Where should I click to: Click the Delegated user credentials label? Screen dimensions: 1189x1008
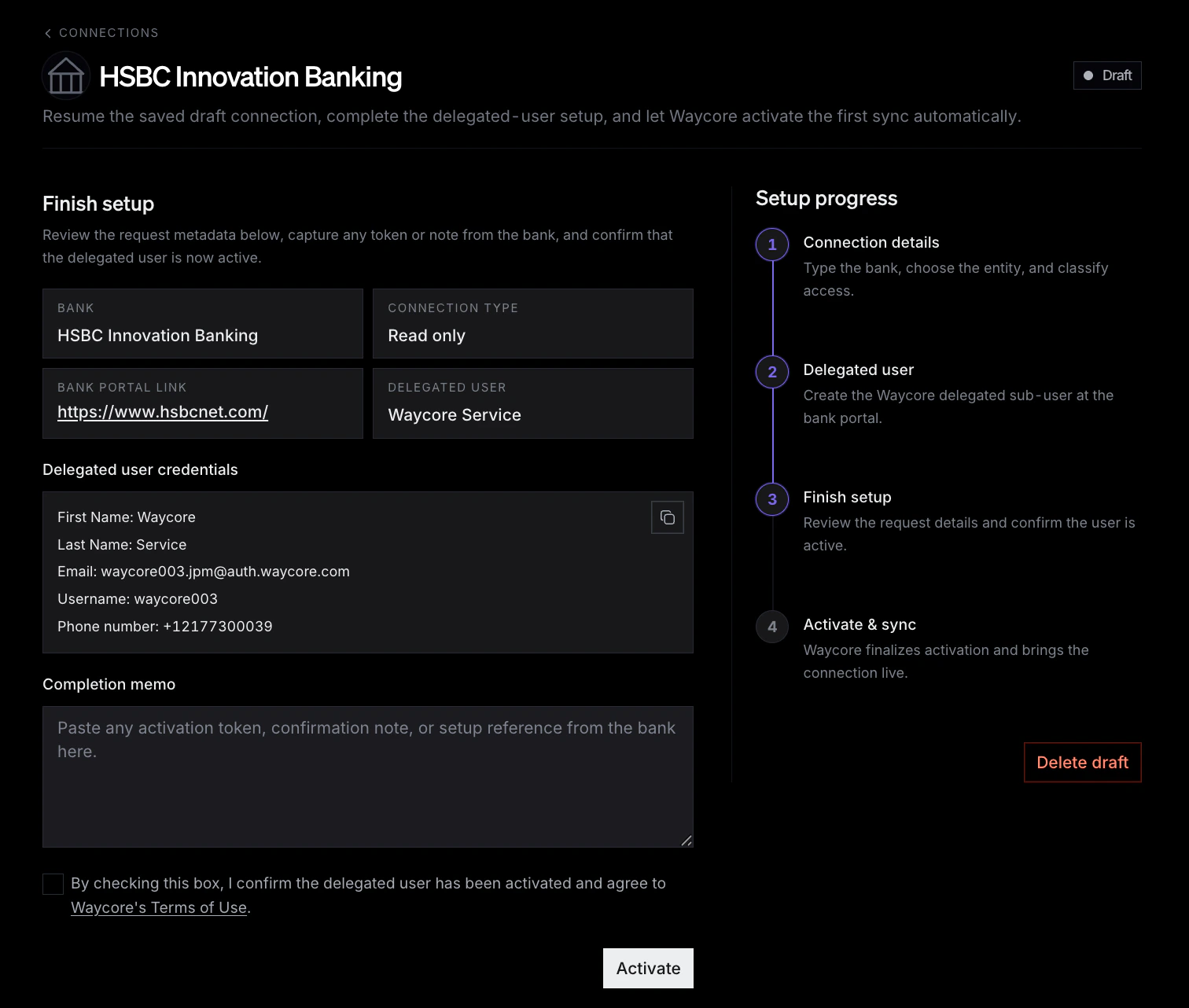[x=140, y=469]
